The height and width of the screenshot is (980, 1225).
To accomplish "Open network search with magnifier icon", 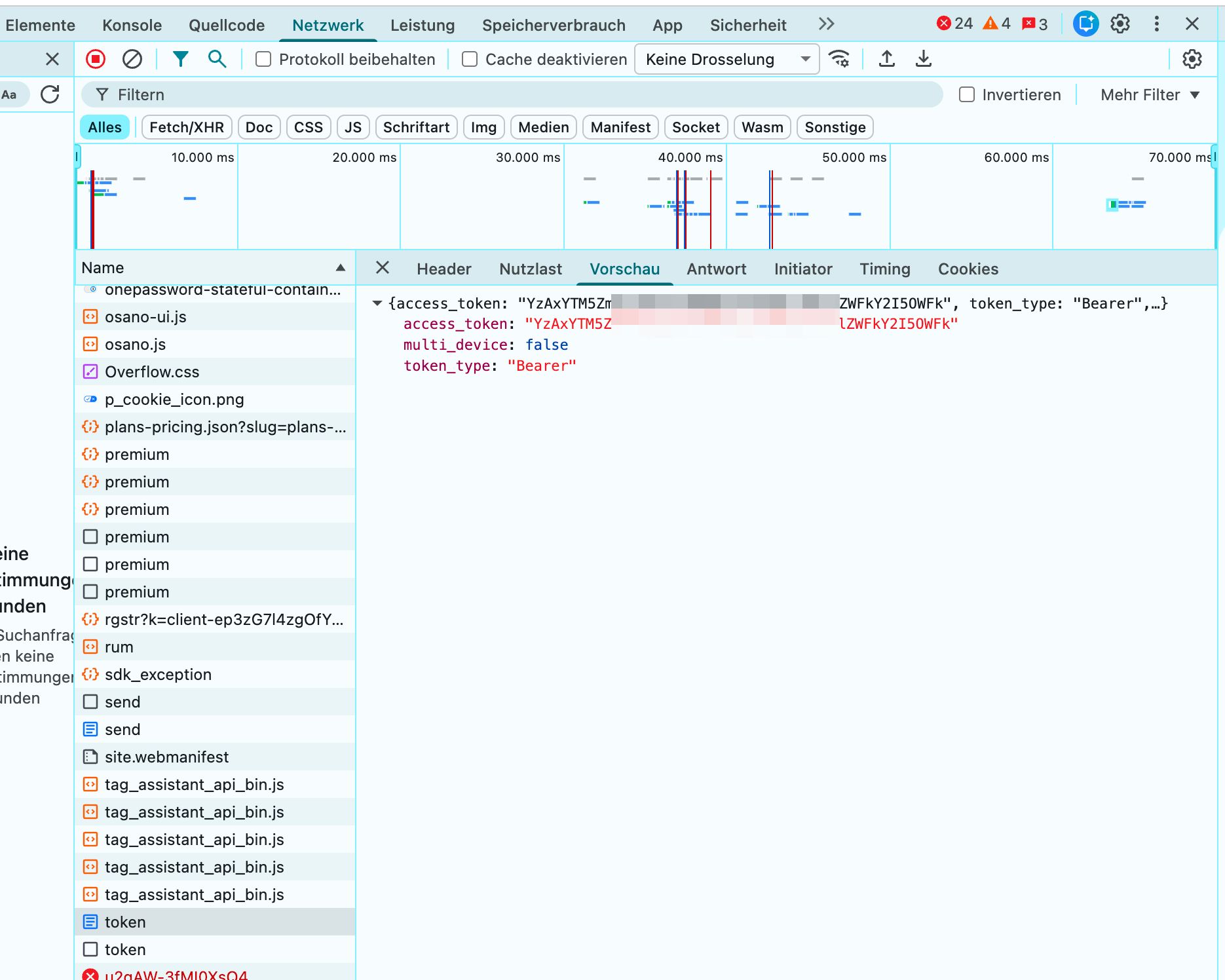I will pyautogui.click(x=217, y=60).
